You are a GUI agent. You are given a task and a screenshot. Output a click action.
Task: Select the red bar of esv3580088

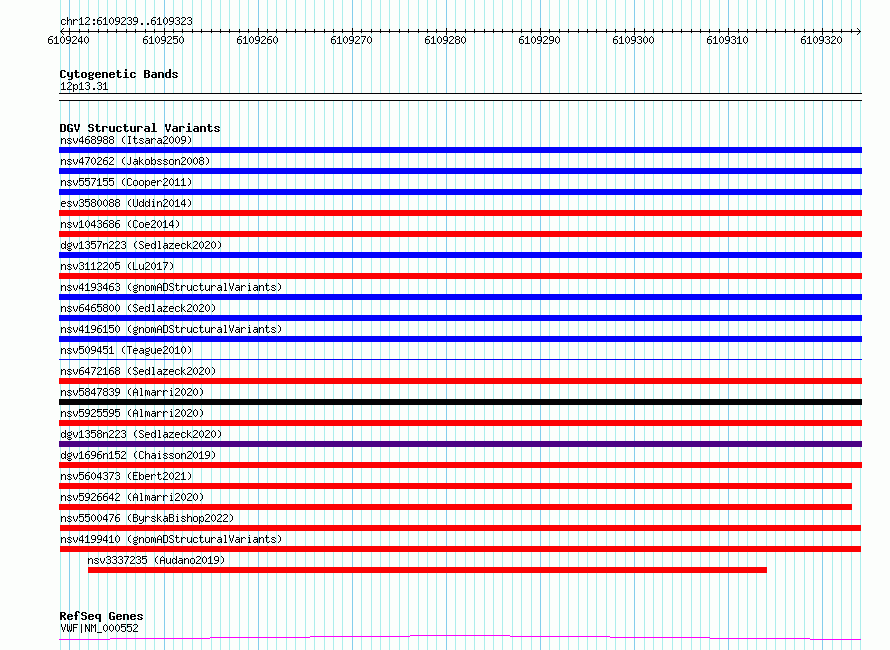[460, 213]
